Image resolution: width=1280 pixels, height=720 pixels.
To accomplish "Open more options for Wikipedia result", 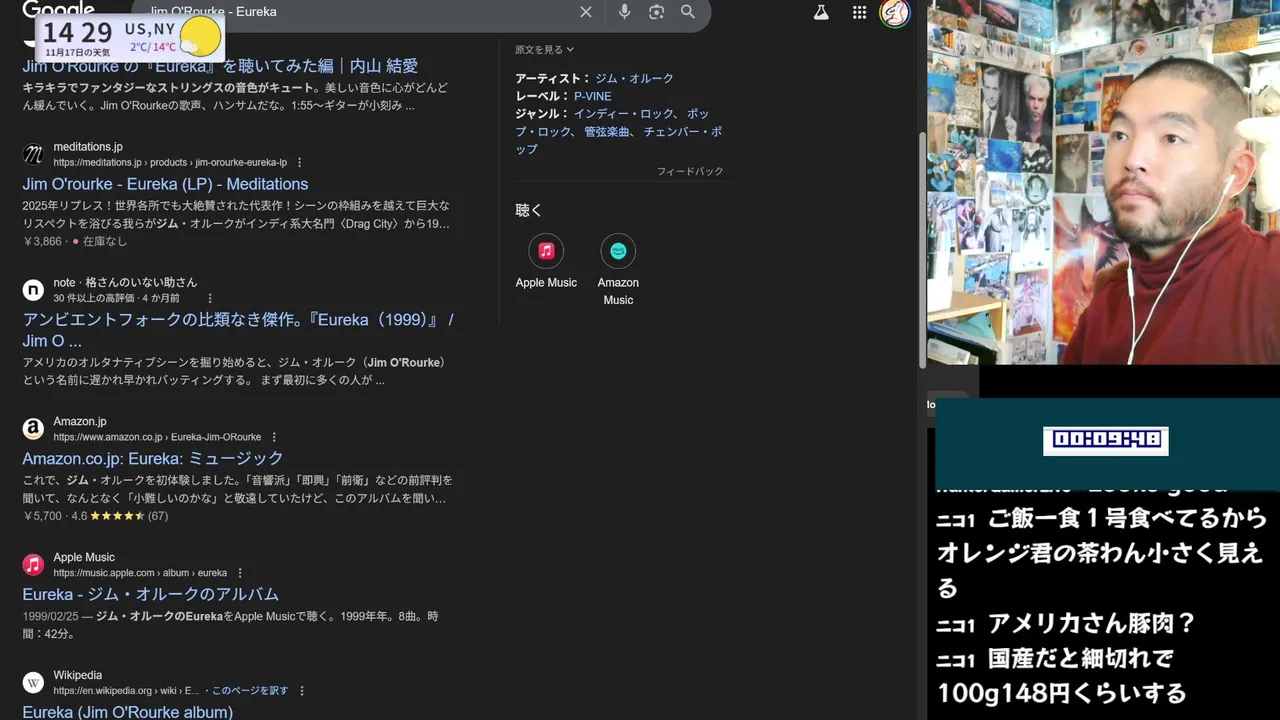I will click(302, 691).
